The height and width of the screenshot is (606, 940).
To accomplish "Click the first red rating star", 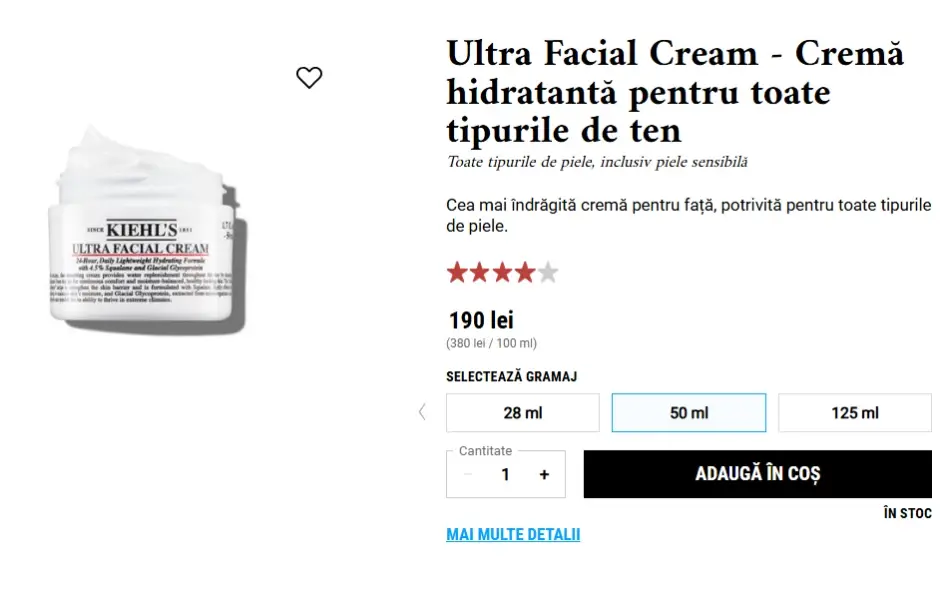I will (x=457, y=272).
